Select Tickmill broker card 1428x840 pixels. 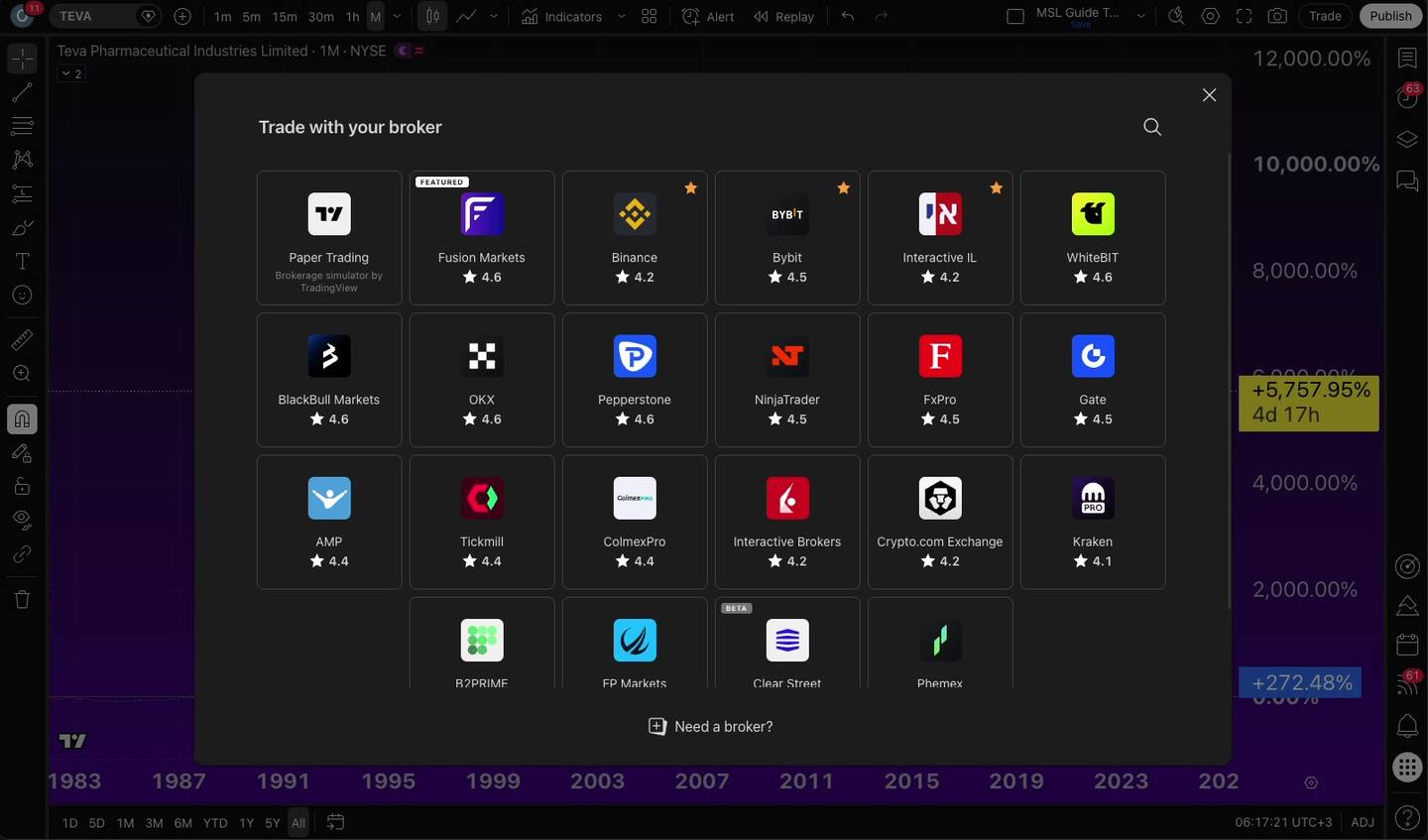point(482,522)
